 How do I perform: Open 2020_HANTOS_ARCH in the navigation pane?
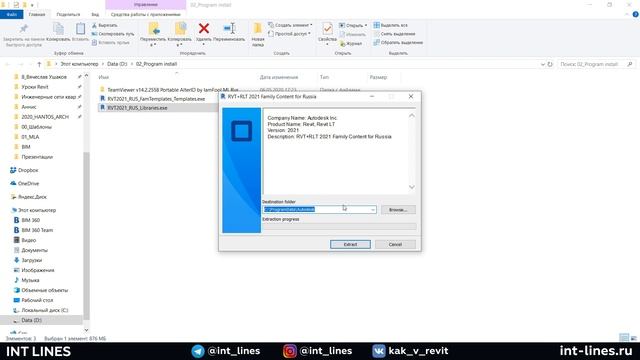point(45,117)
